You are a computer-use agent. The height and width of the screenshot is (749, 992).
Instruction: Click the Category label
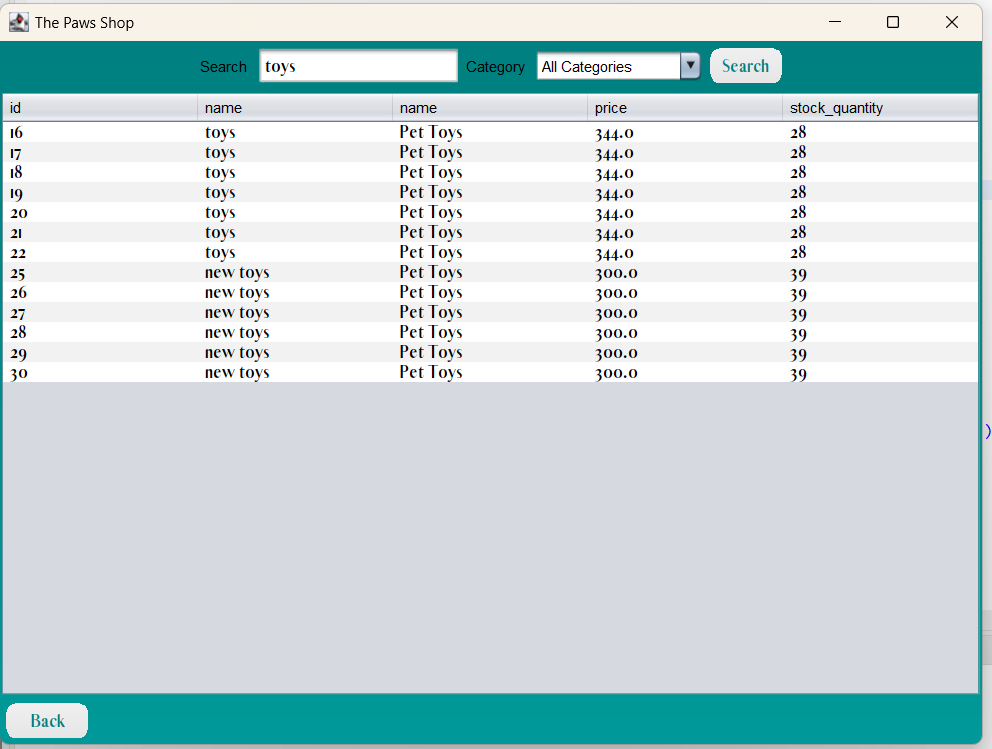[x=495, y=66]
